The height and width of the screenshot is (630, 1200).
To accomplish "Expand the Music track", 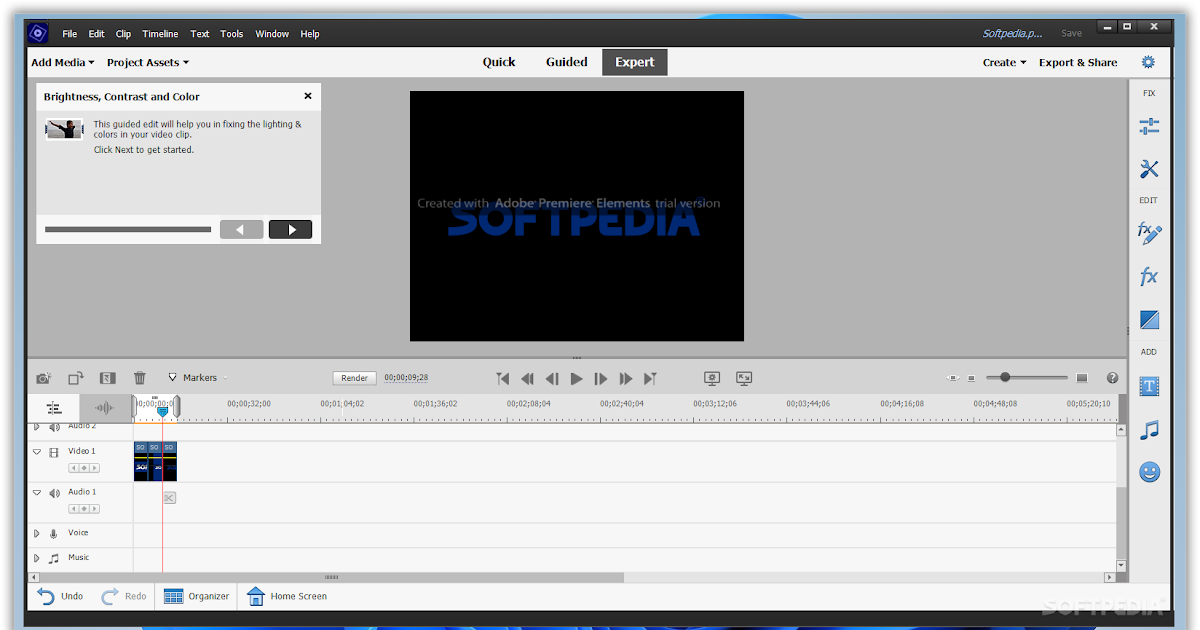I will [x=37, y=558].
